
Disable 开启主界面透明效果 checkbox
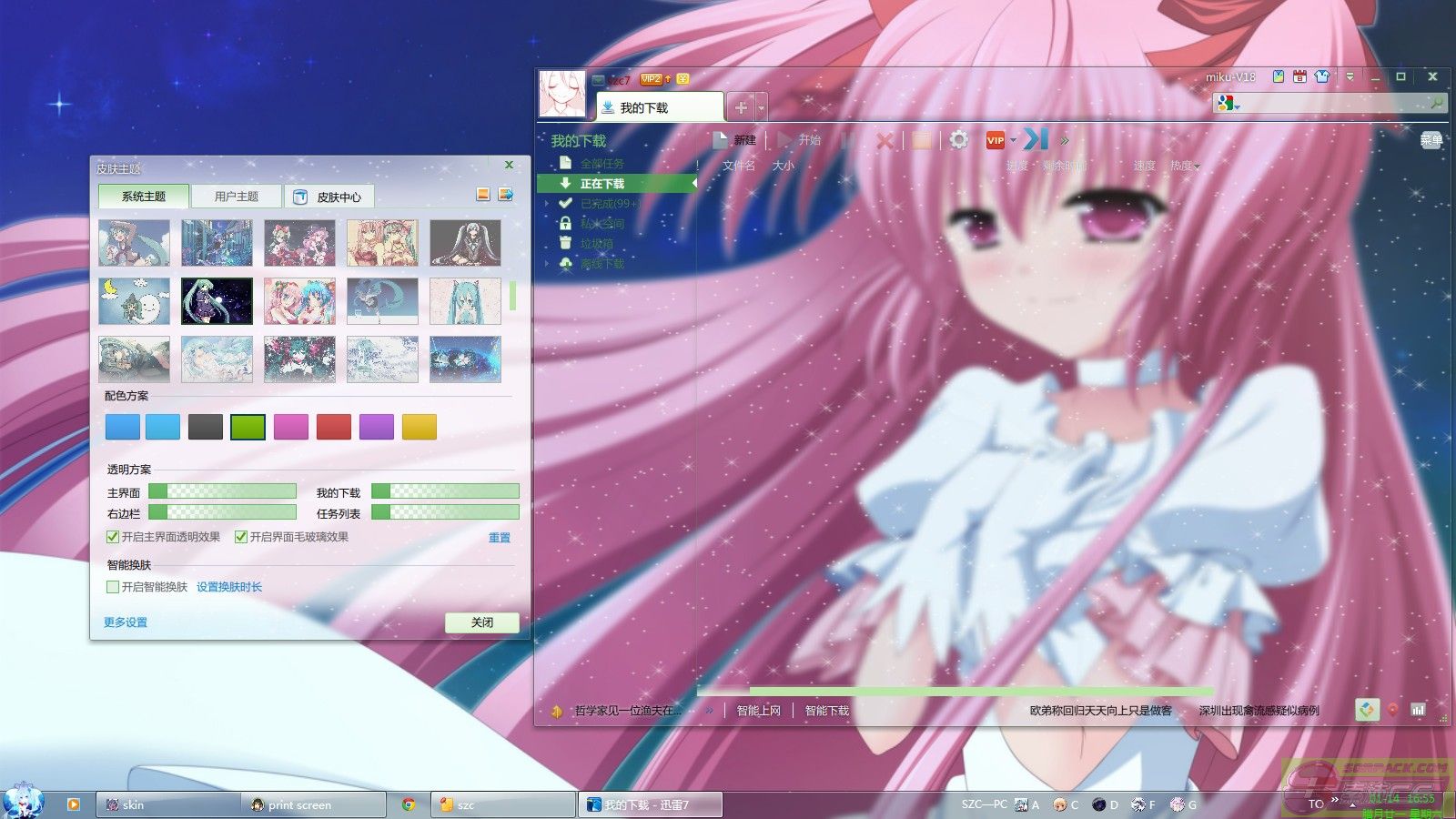point(113,537)
